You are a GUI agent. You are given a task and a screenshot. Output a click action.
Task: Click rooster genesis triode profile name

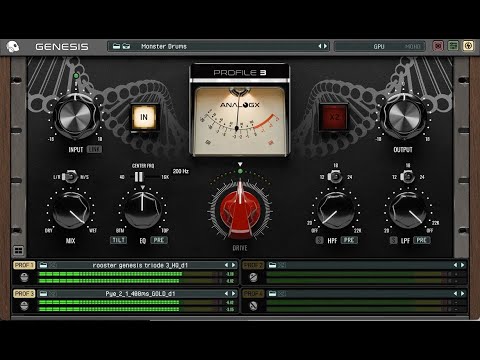click(140, 265)
